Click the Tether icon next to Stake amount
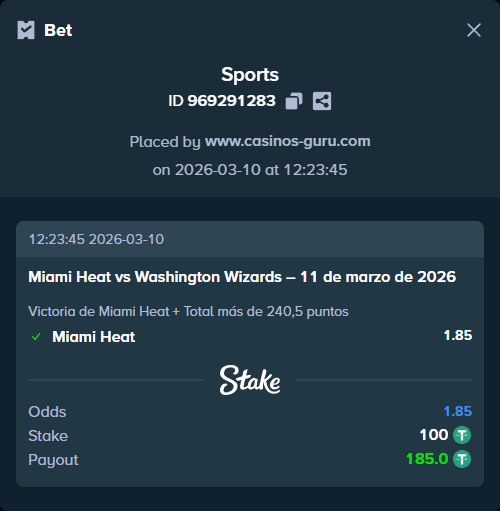 pyautogui.click(x=462, y=435)
